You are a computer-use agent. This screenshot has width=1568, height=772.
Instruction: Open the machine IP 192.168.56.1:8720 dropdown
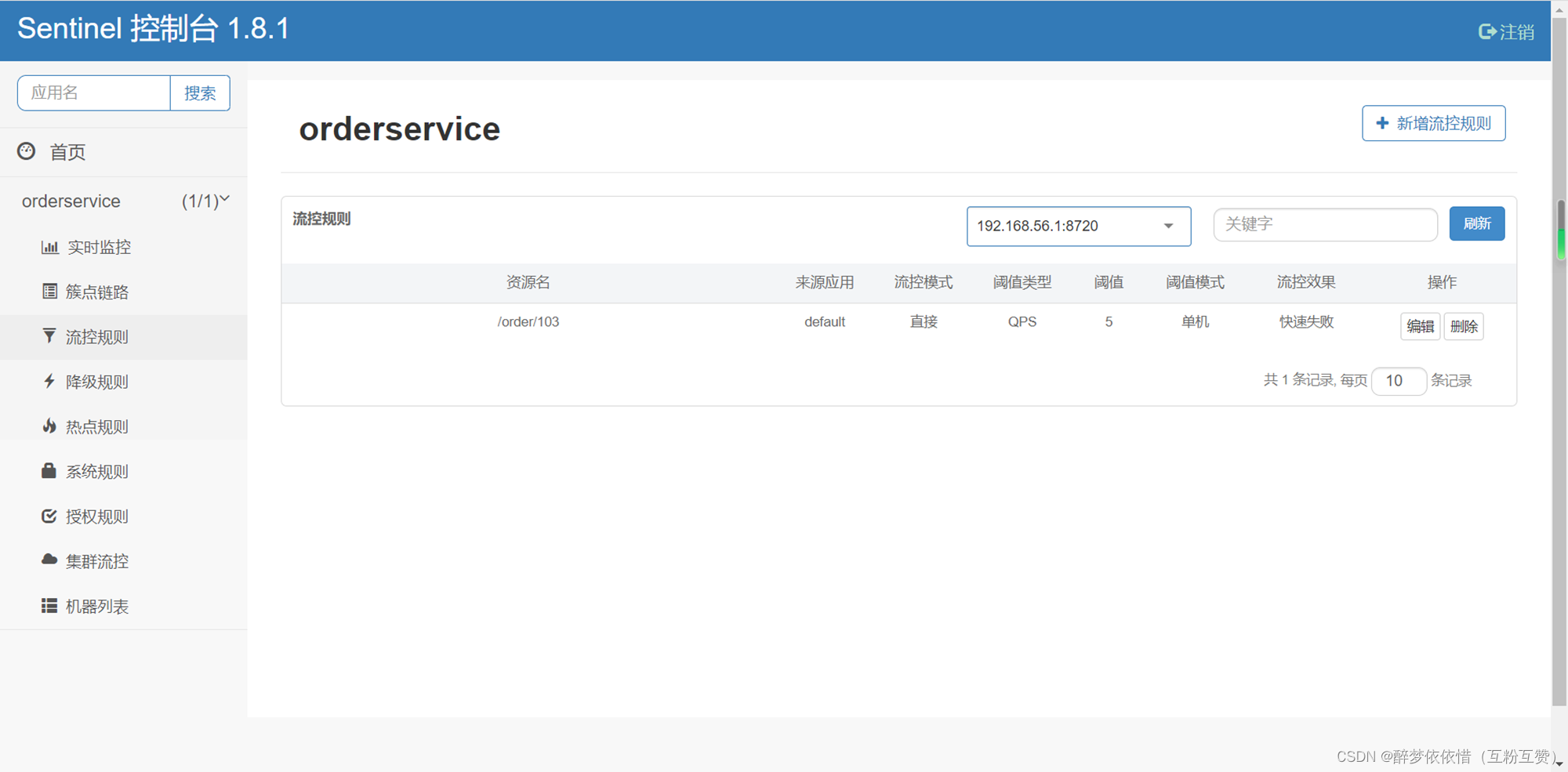point(1079,226)
